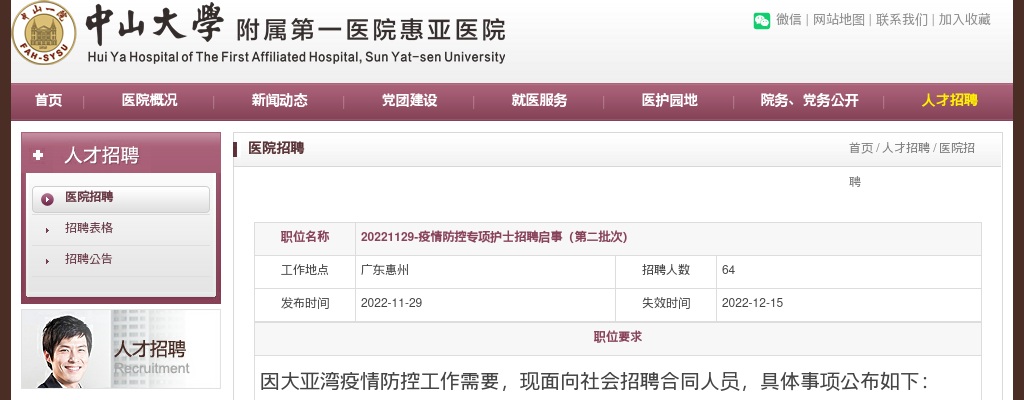
Task: Navigate to 医护园地 section
Action: tap(669, 100)
